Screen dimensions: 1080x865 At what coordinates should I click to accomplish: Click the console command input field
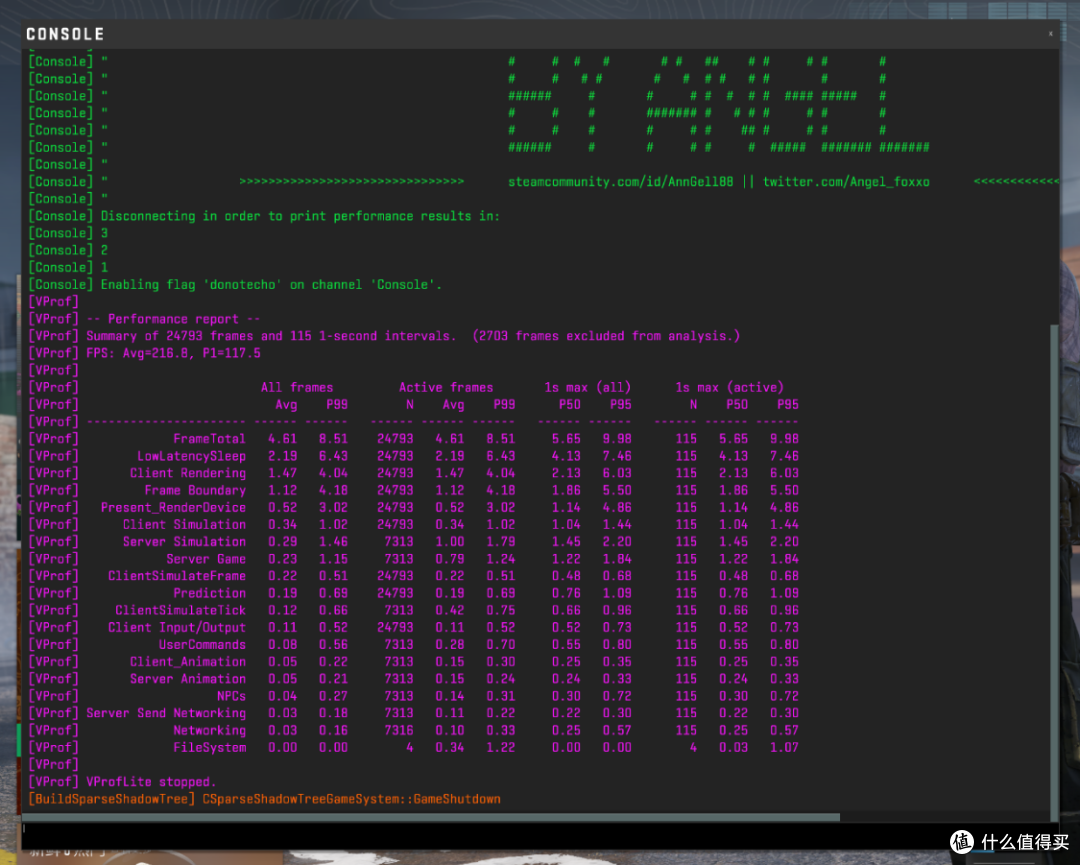point(540,835)
